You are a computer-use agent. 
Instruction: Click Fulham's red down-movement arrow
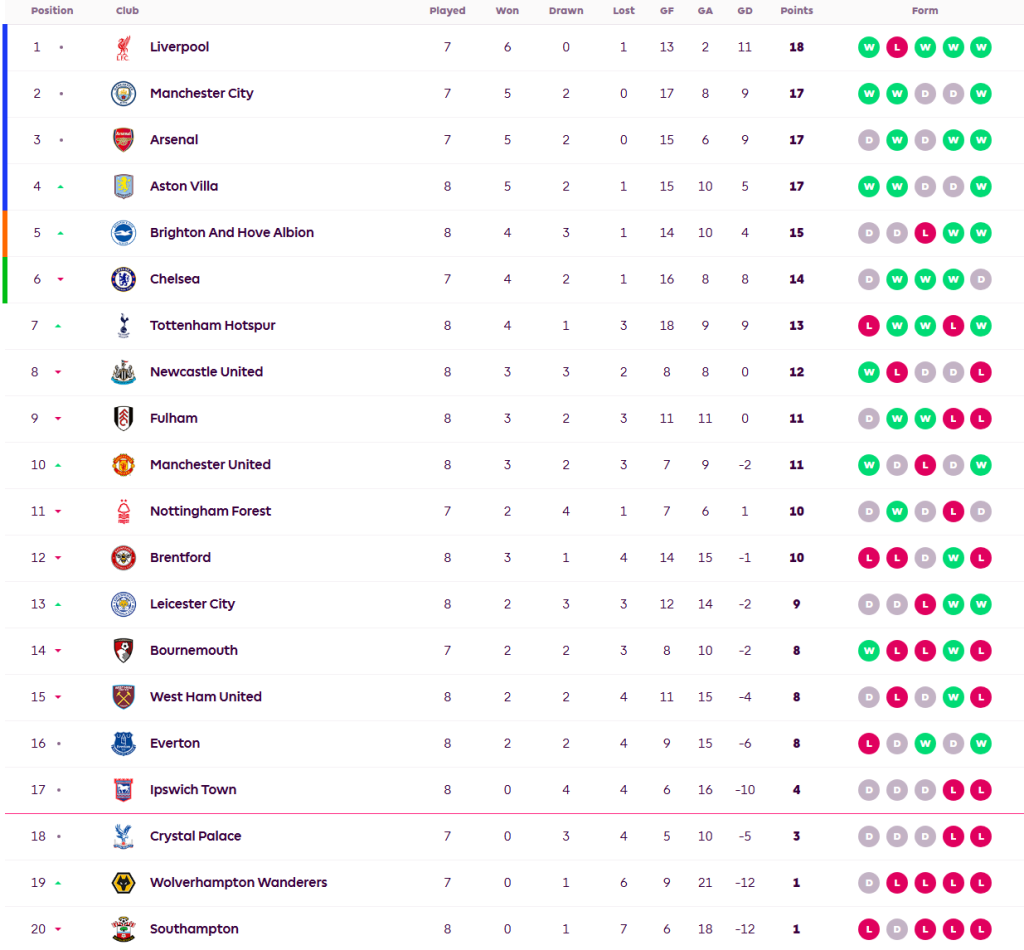60,419
